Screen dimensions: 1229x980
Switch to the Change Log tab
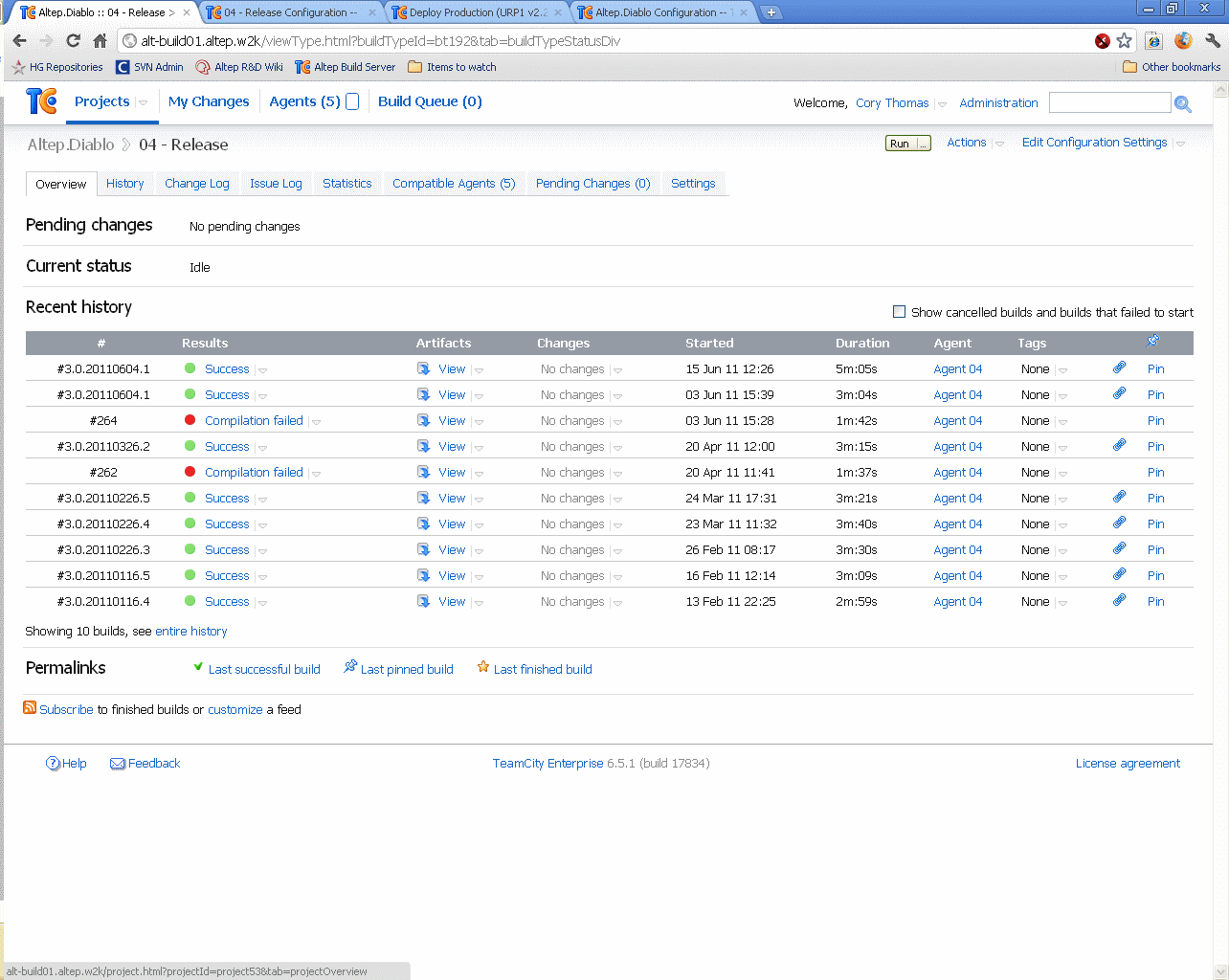[197, 184]
